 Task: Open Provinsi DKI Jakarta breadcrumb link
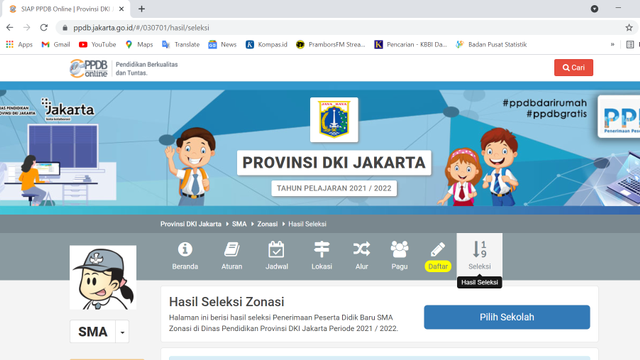[x=191, y=224]
